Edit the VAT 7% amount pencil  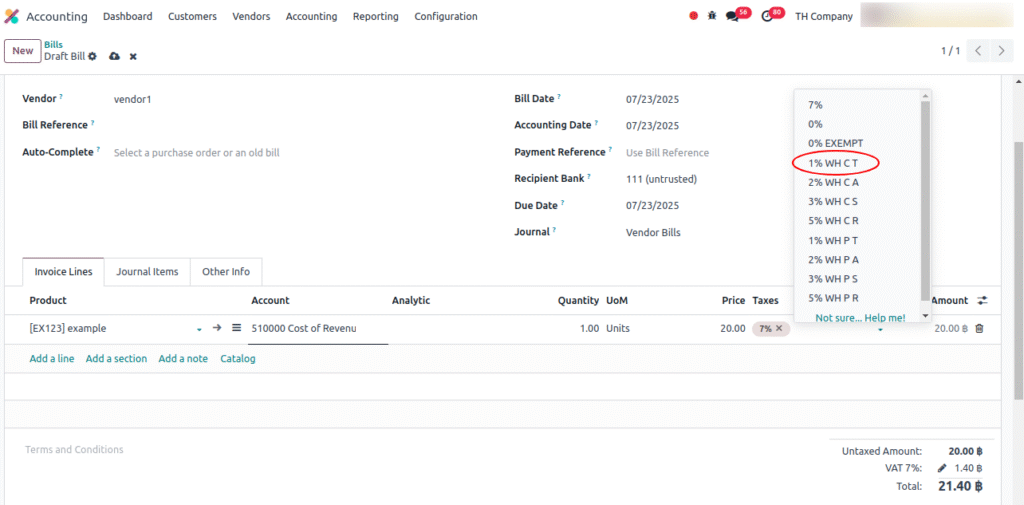point(942,468)
